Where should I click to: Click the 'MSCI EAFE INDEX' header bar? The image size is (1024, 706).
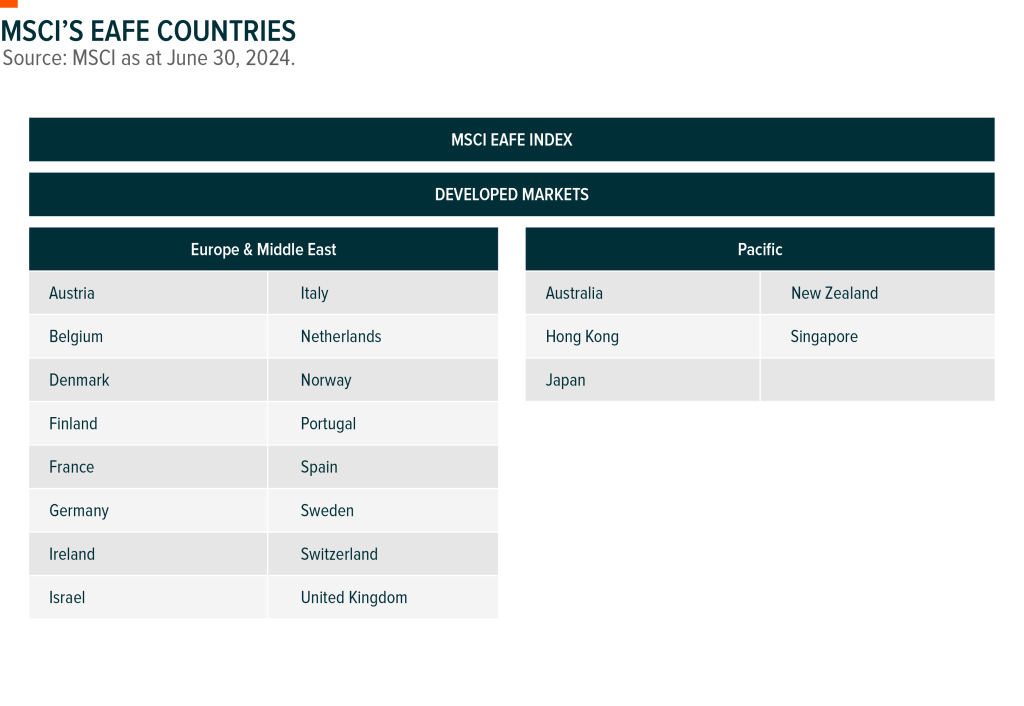point(511,140)
